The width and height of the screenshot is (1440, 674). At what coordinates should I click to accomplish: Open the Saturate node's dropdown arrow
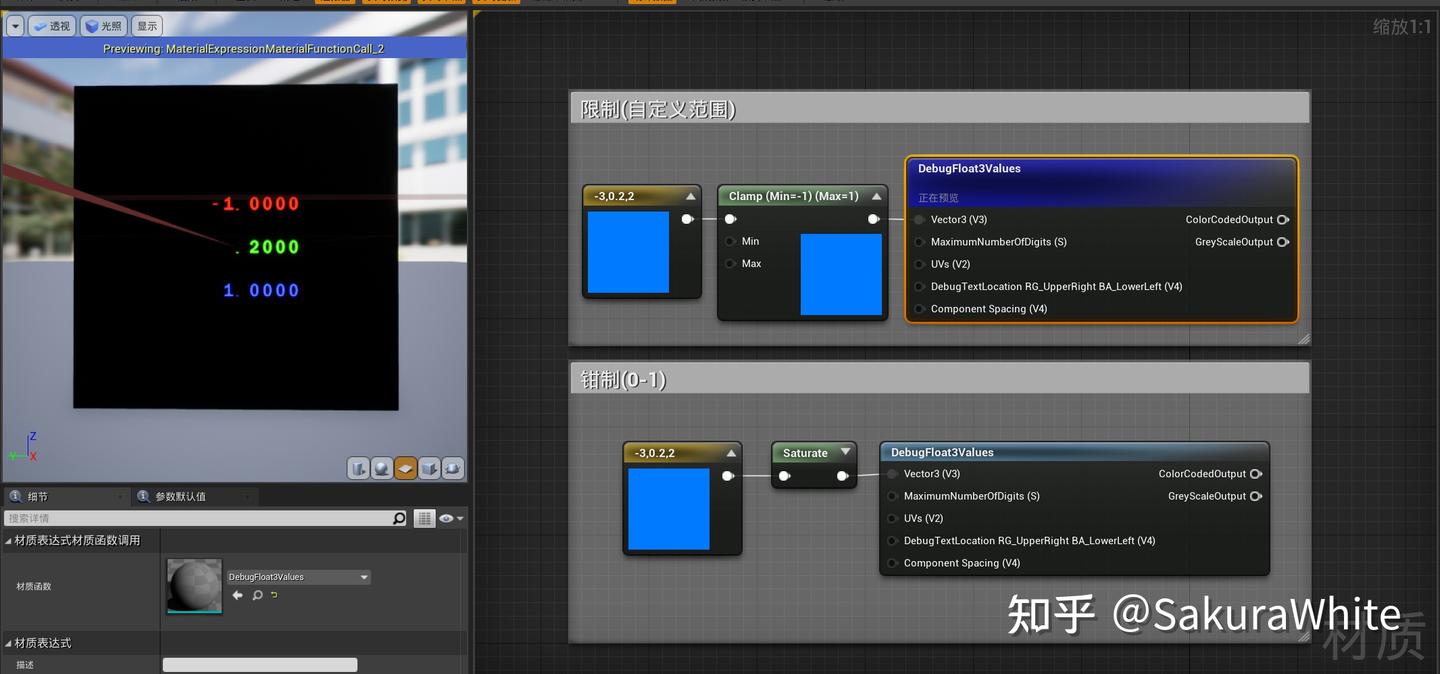click(x=845, y=452)
